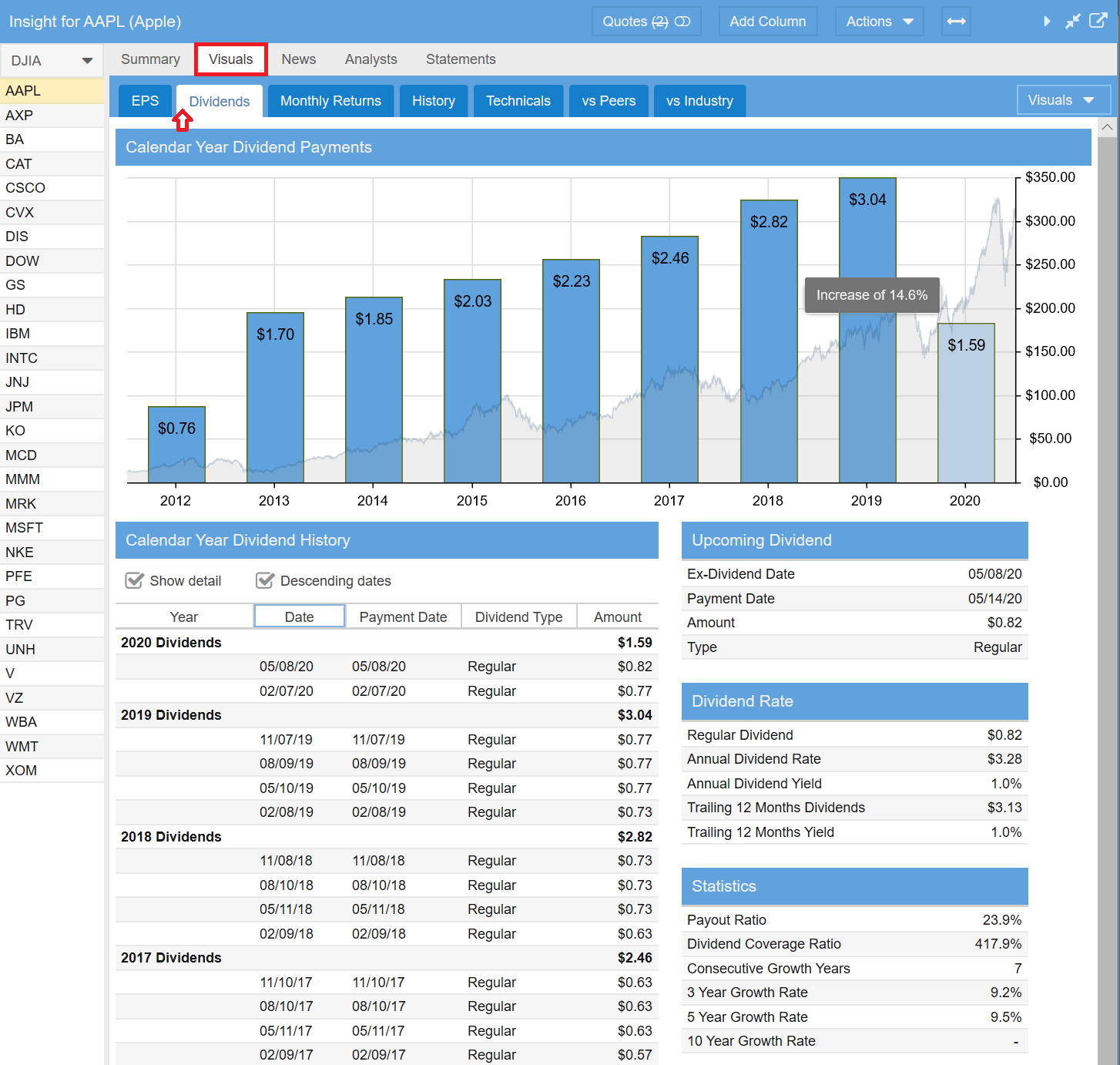The height and width of the screenshot is (1065, 1120).
Task: Click the Consecutive Growth Years row
Action: (x=854, y=969)
